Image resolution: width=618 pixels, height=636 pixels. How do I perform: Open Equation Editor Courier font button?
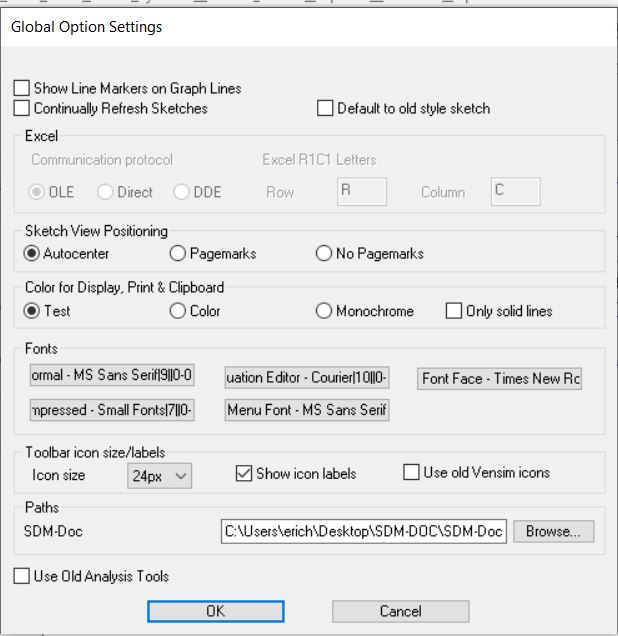pos(307,378)
